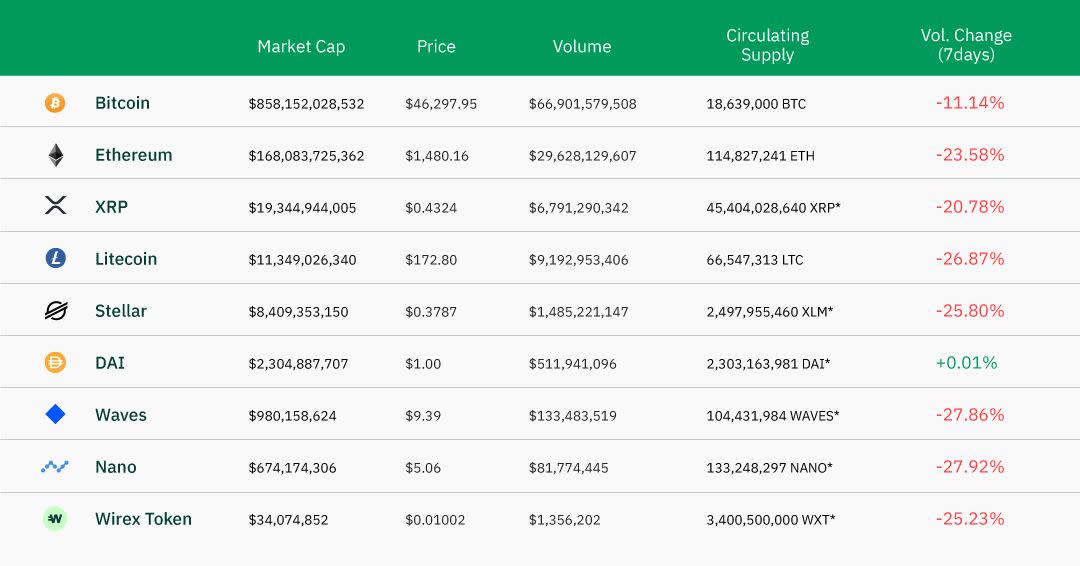The height and width of the screenshot is (566, 1080).
Task: Click the green +0.01% DAI change
Action: coord(966,362)
